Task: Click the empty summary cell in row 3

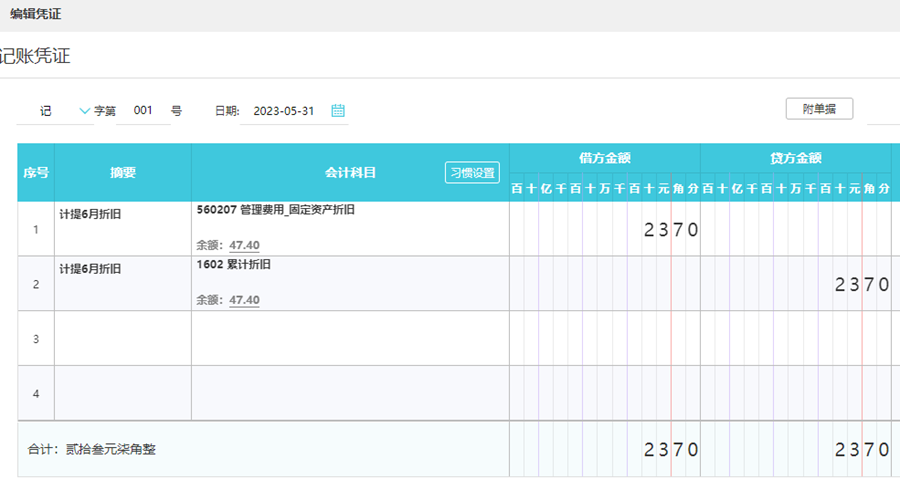Action: click(123, 339)
